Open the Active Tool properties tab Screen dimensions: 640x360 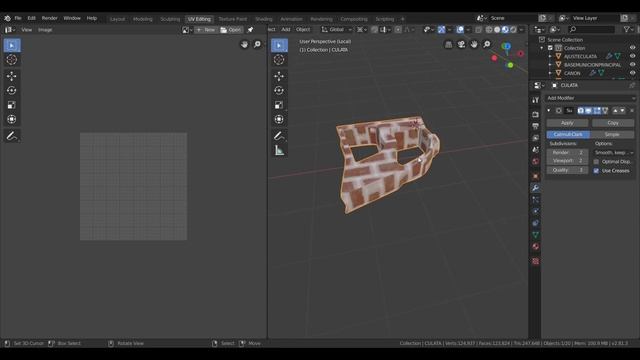tap(536, 100)
